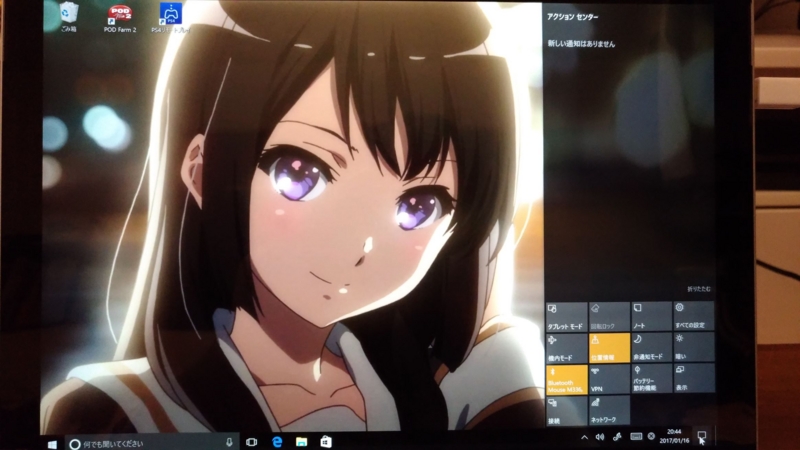The width and height of the screenshot is (800, 450).
Task: Open the Network (ネットワーク) quick action tile
Action: tap(609, 411)
